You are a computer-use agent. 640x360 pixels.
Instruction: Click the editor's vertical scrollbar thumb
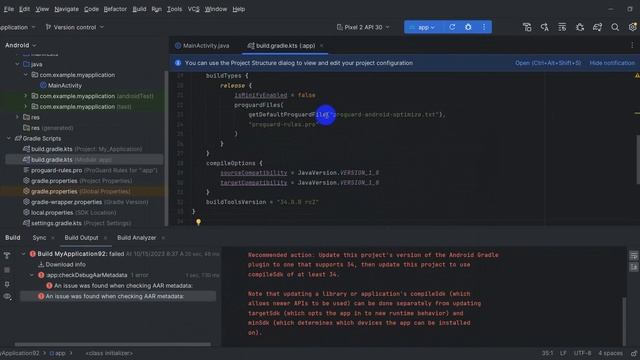[638, 160]
